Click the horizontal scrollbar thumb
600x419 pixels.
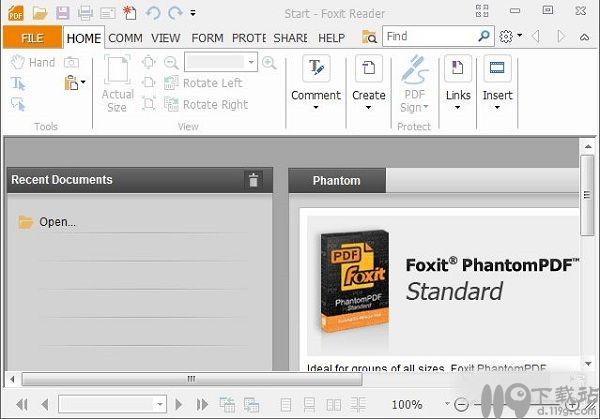(192, 379)
